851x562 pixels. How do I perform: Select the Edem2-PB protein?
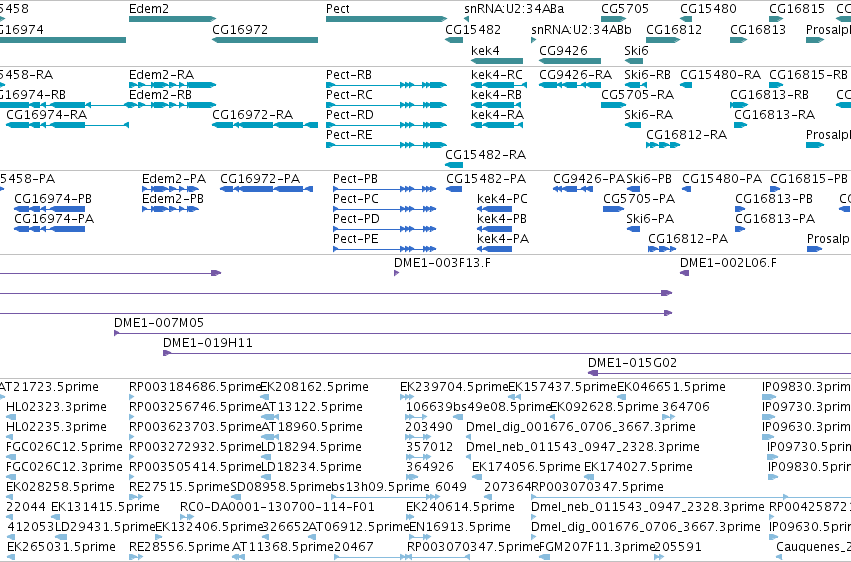170,209
